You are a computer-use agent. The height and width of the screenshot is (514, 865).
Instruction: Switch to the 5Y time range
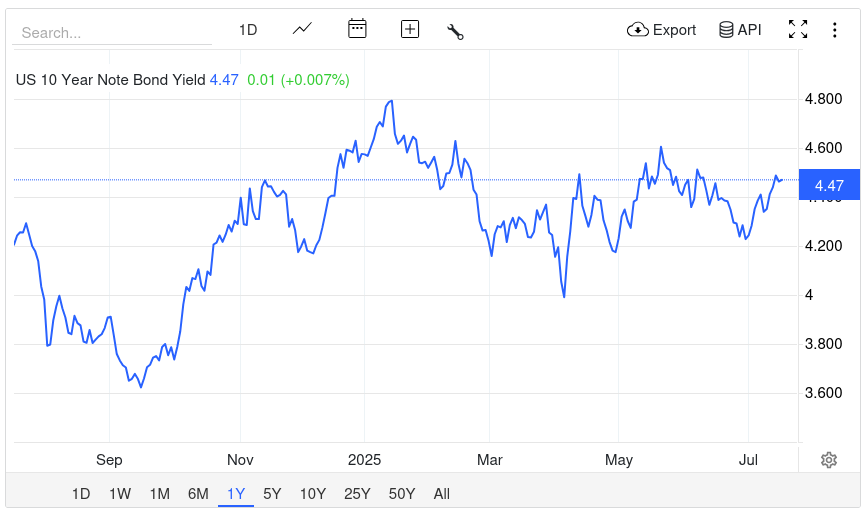272,493
